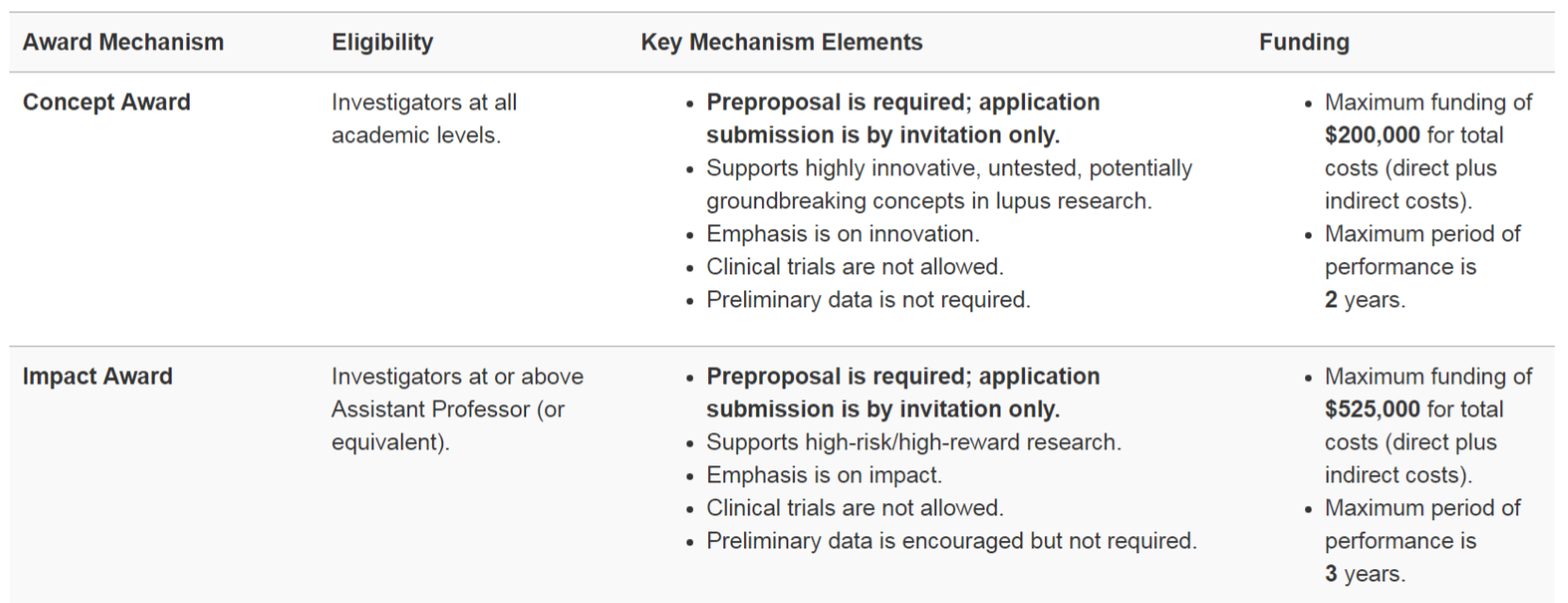Click the '3 years' performance period text
The height and width of the screenshot is (603, 1568).
coord(1364,574)
